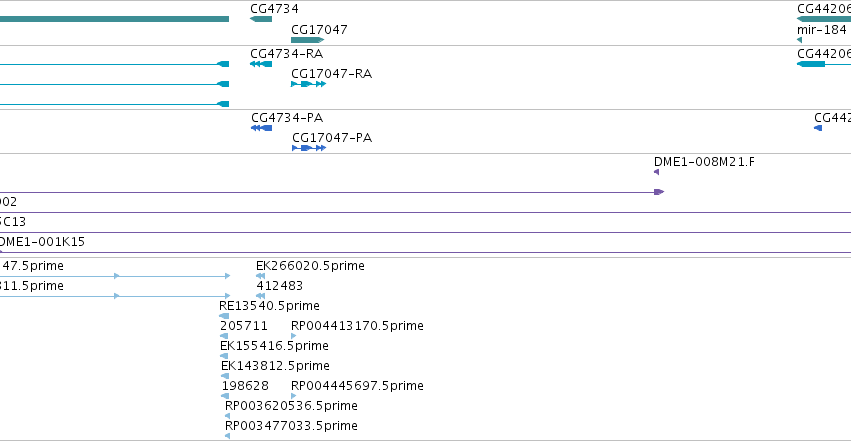Viewport: 851px width, 441px height.
Task: Select the CG17047-PA protein glyph
Action: tap(309, 148)
